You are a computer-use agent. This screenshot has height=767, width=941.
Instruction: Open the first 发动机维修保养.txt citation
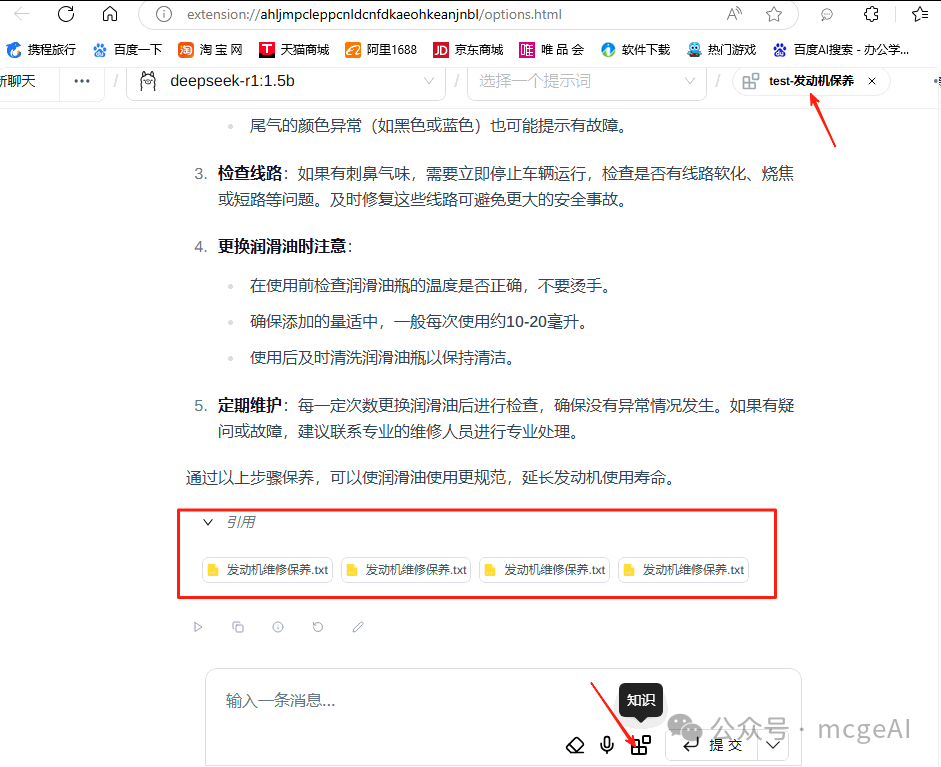(x=266, y=569)
